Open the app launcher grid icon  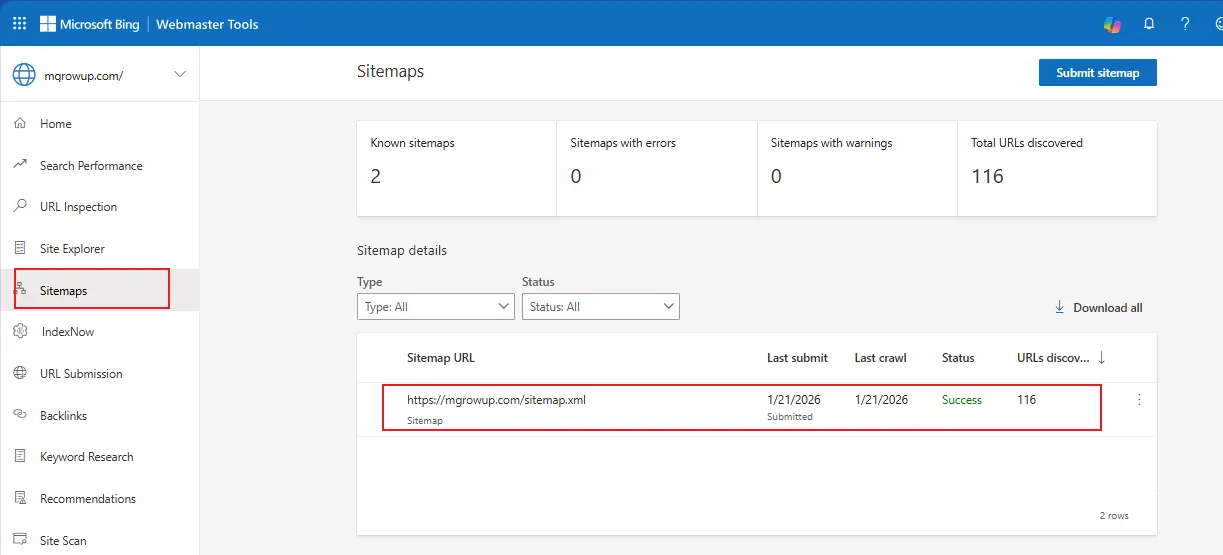(19, 24)
